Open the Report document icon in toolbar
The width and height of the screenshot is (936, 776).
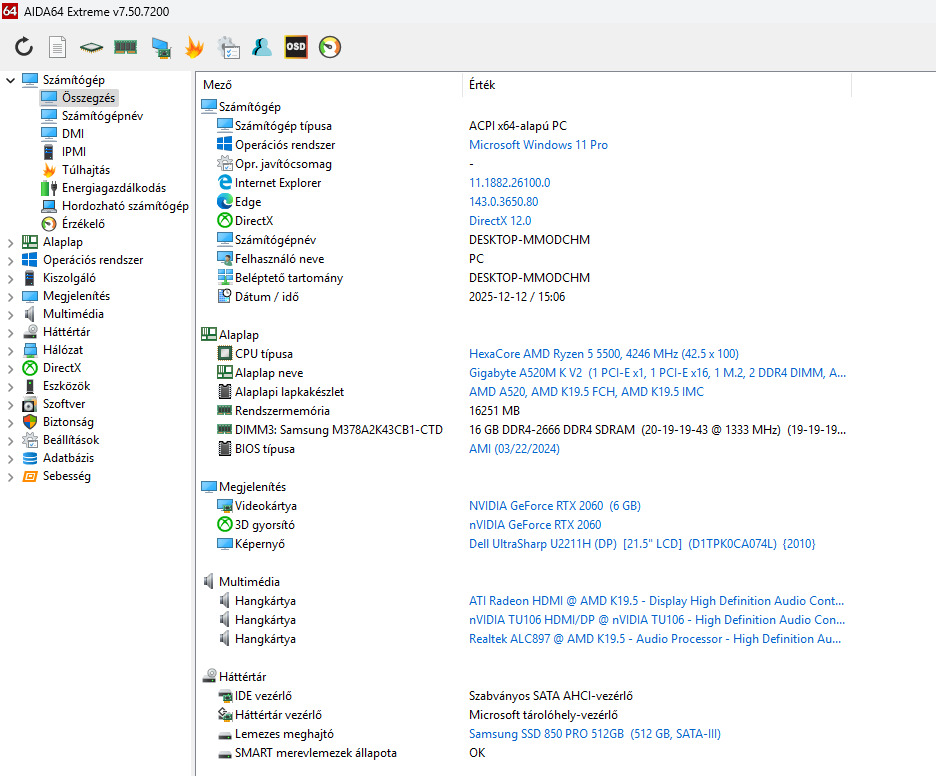click(x=57, y=47)
